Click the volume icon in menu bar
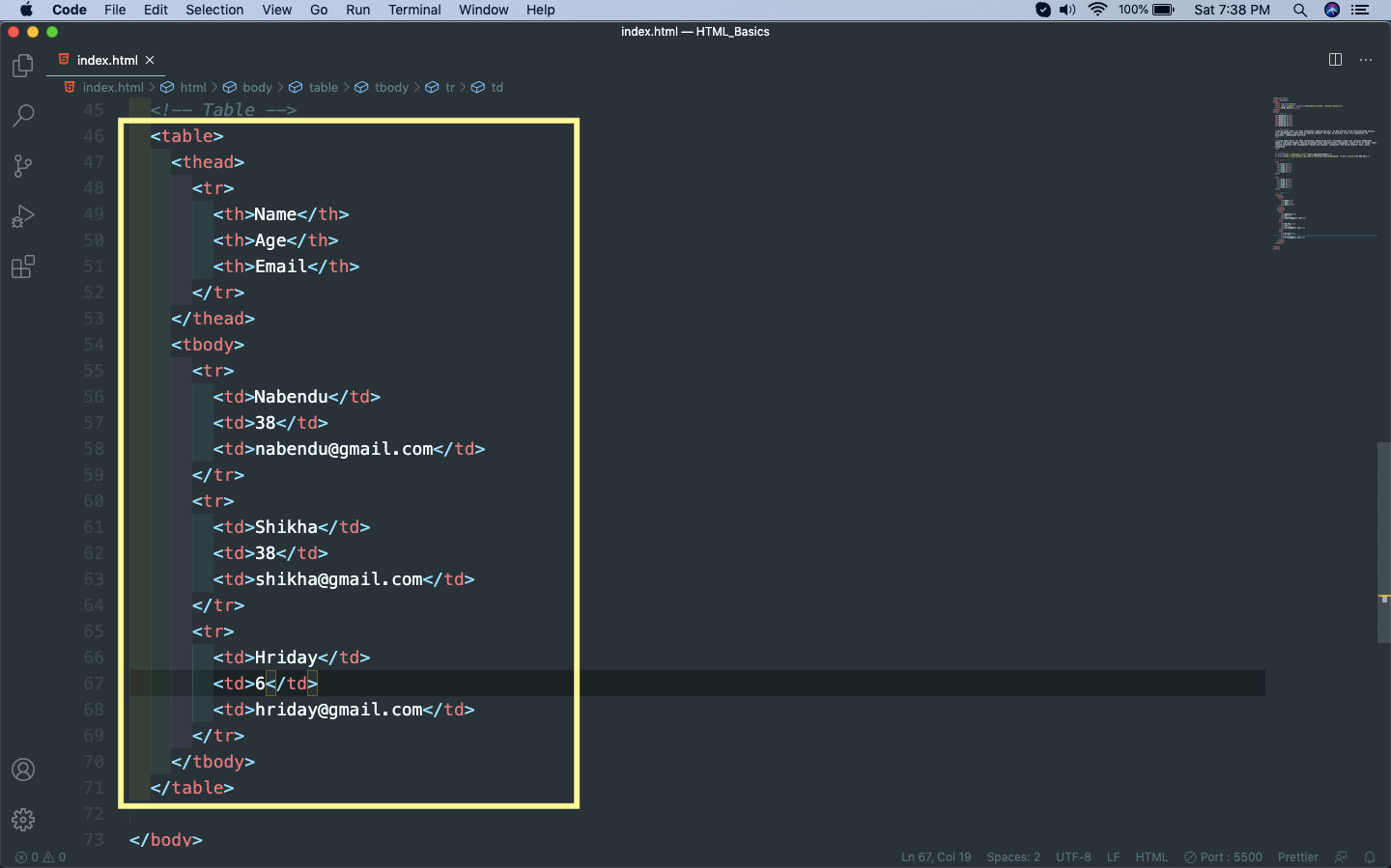1391x868 pixels. [x=1067, y=10]
